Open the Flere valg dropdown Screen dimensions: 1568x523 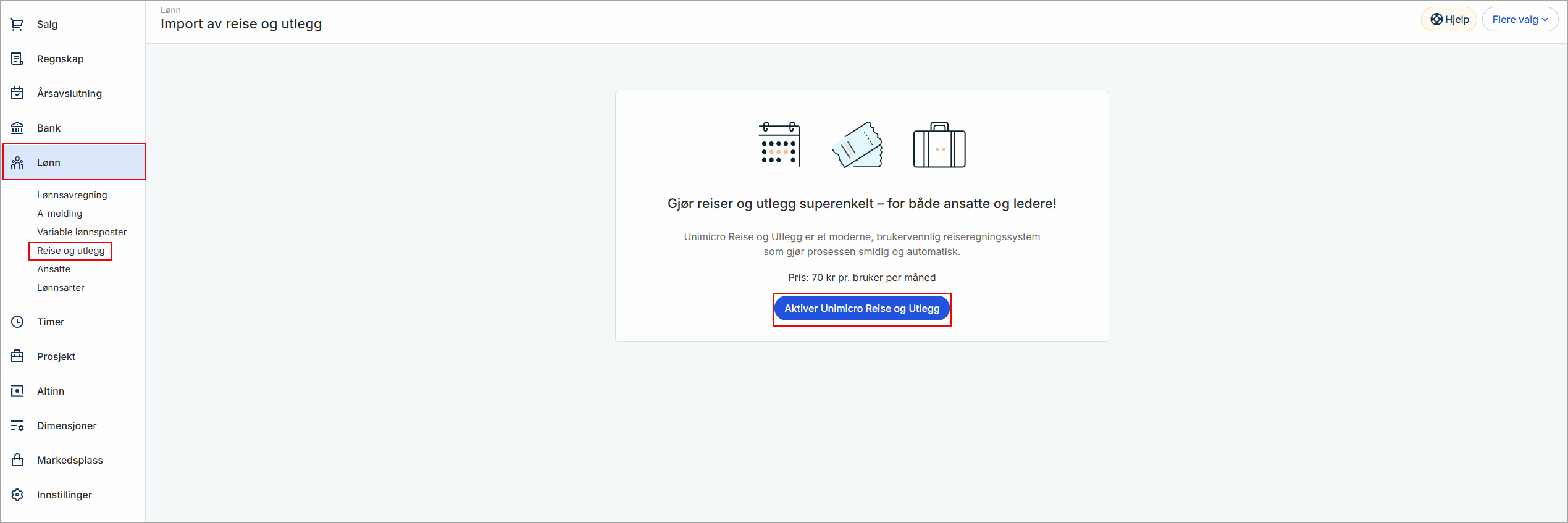1520,19
